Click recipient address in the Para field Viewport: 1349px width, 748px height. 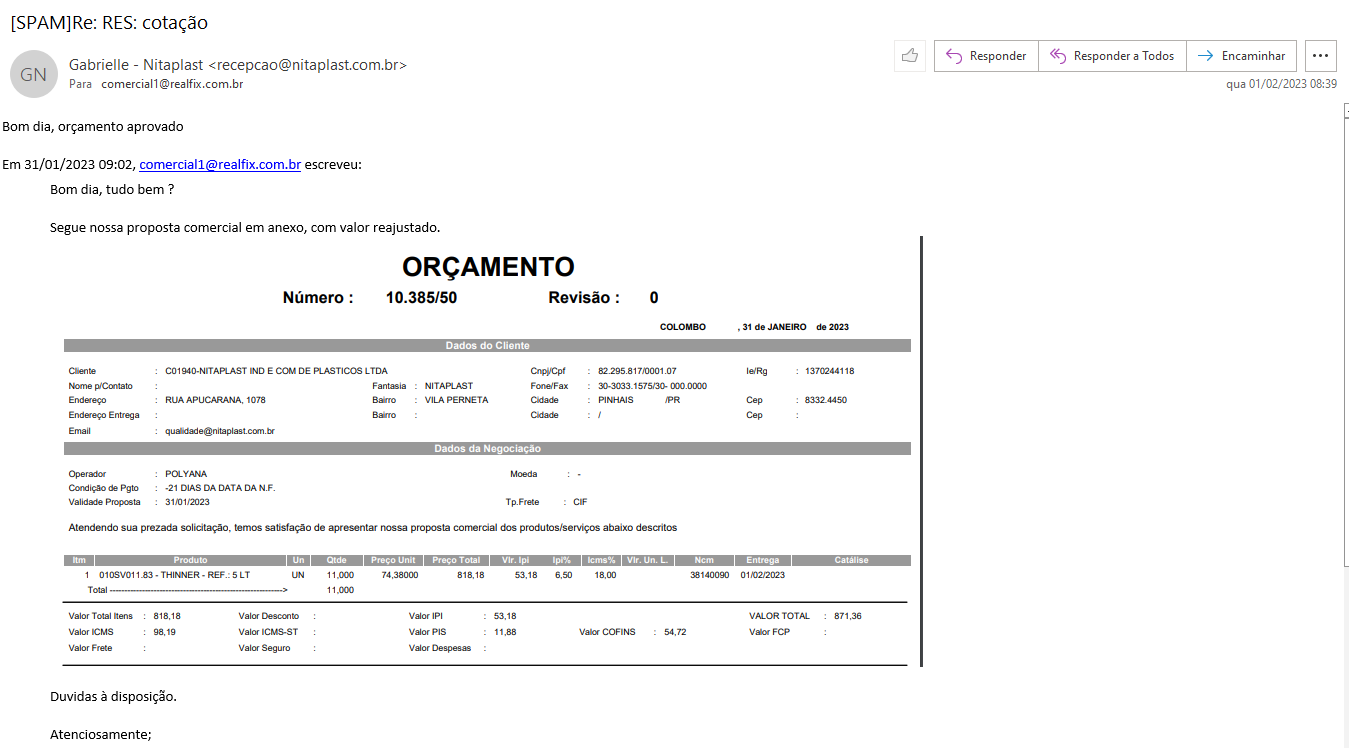172,84
